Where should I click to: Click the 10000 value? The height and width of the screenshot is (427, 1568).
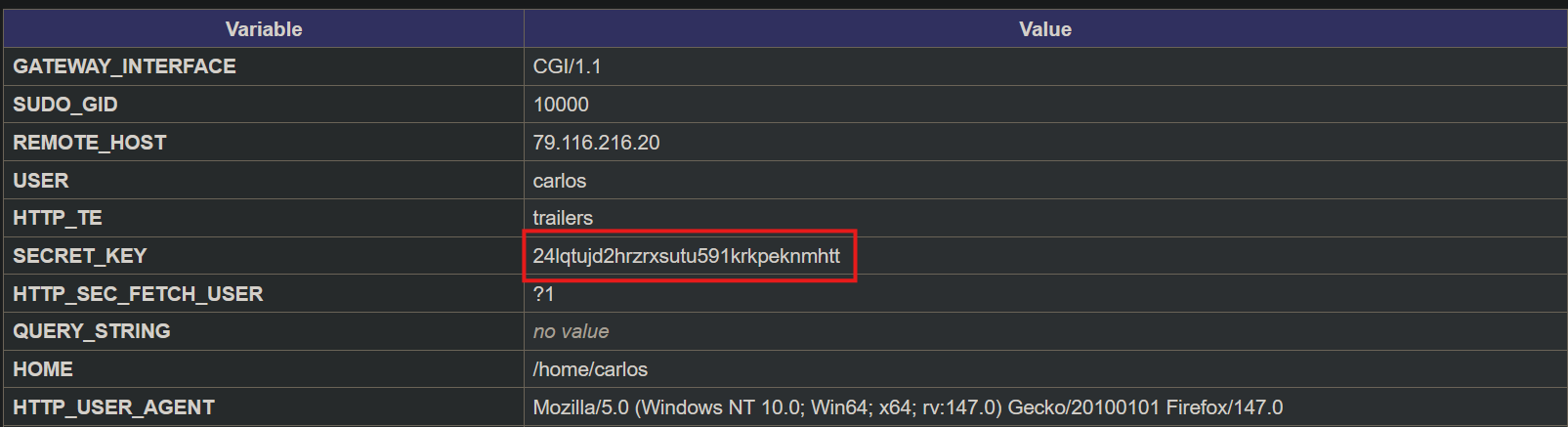(561, 105)
